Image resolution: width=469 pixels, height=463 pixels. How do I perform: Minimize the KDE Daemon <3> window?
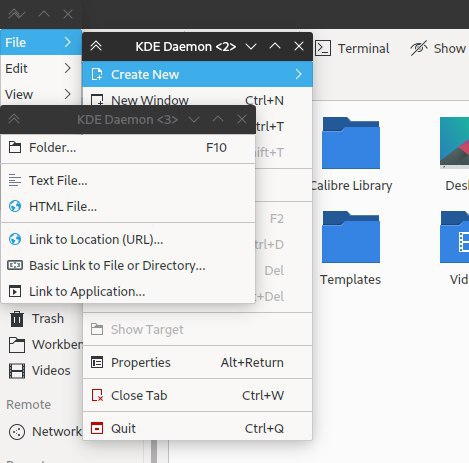pyautogui.click(x=194, y=119)
